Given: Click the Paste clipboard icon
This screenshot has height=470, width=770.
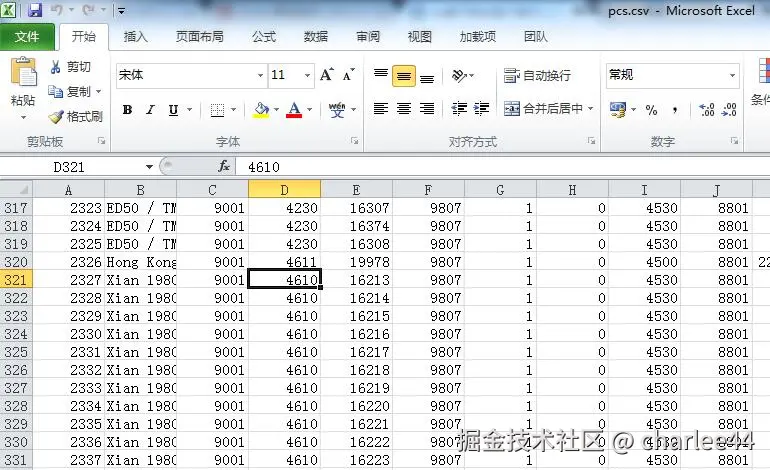Looking at the screenshot, I should coord(23,74).
